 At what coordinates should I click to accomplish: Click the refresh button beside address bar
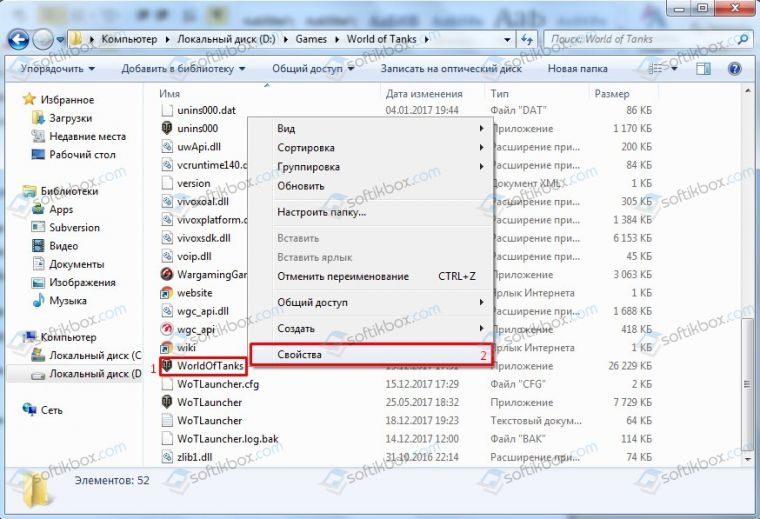point(527,39)
